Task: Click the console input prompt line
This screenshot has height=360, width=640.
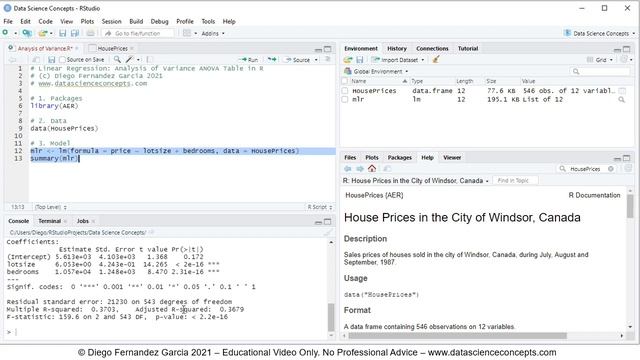Action: (x=167, y=332)
